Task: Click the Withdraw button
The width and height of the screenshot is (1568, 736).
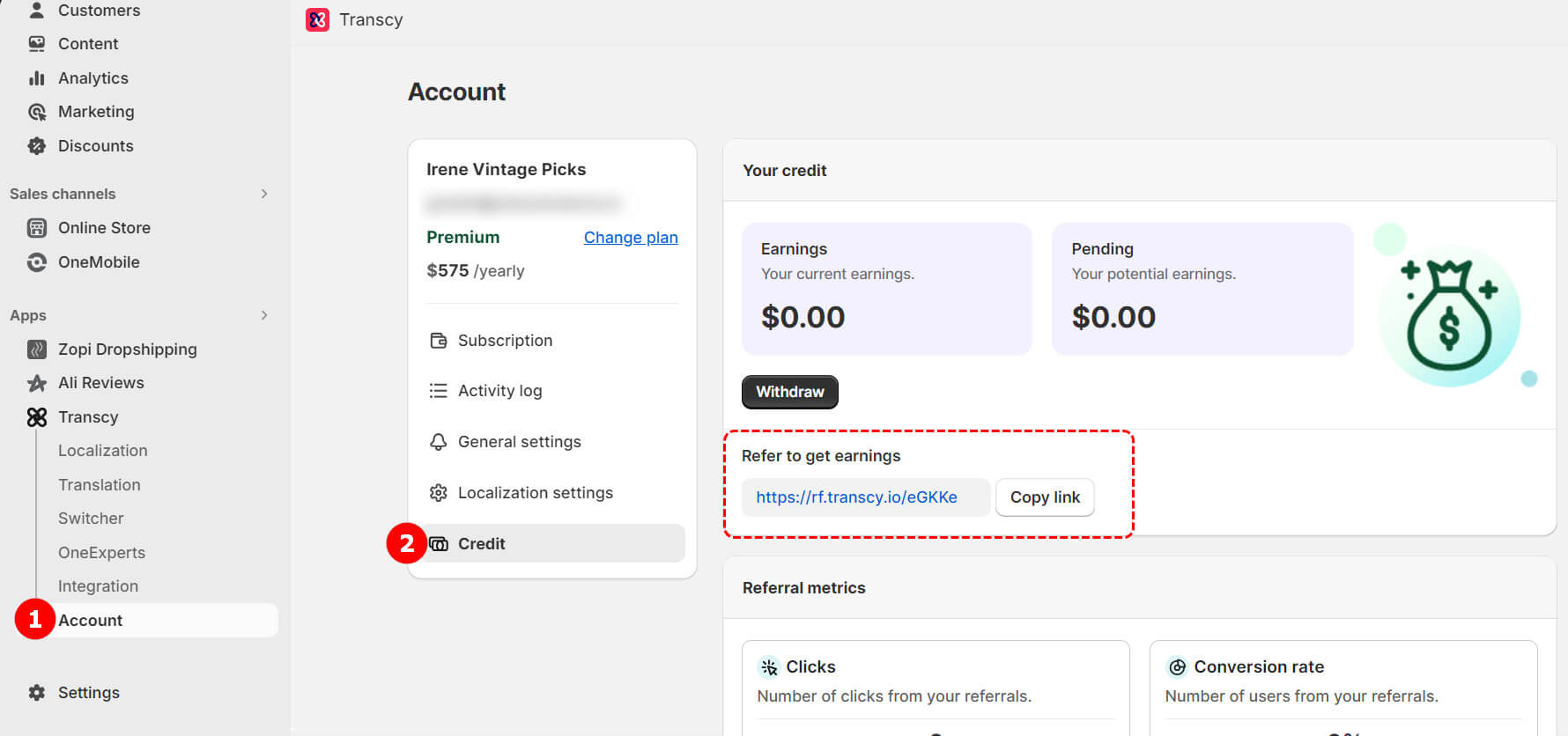Action: point(790,392)
